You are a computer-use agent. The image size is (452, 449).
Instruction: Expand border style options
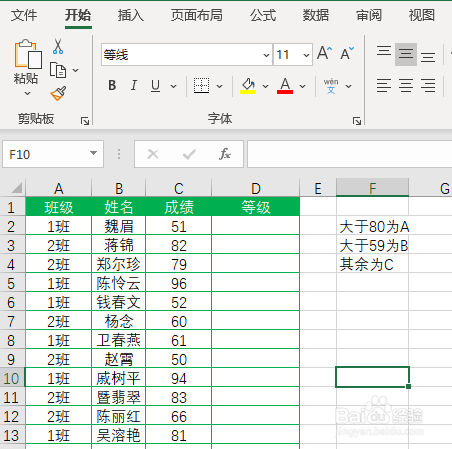tap(219, 86)
